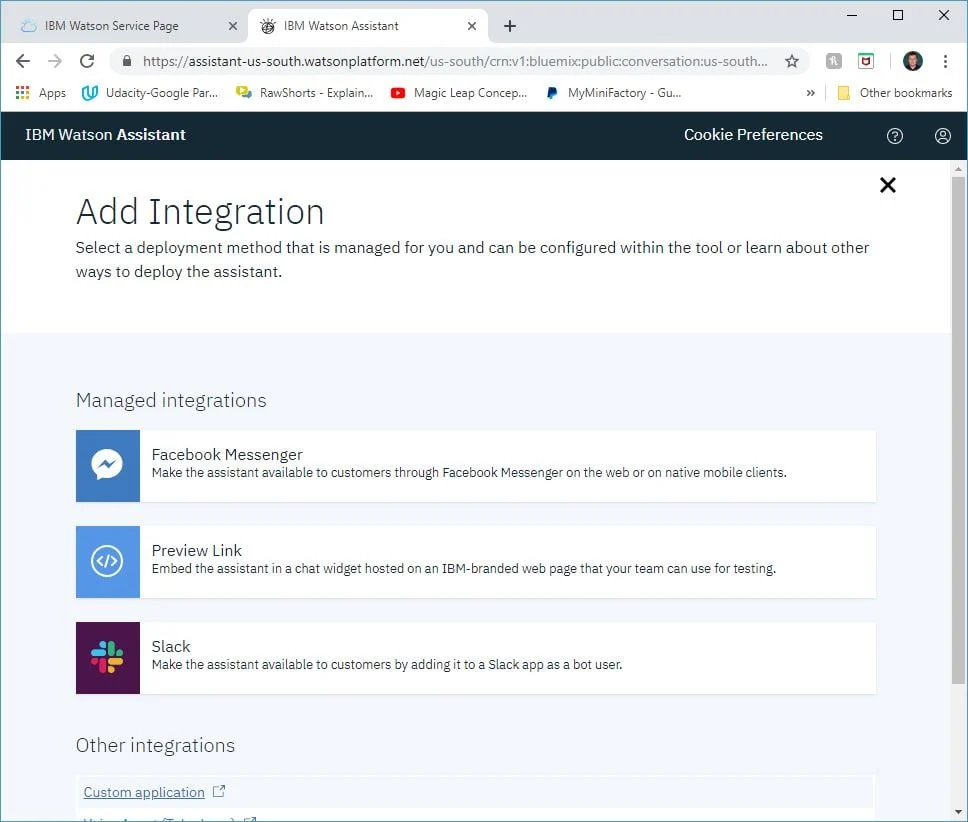The image size is (968, 822).
Task: Open Magic Leap Concept YouTube bookmark
Action: pos(459,93)
